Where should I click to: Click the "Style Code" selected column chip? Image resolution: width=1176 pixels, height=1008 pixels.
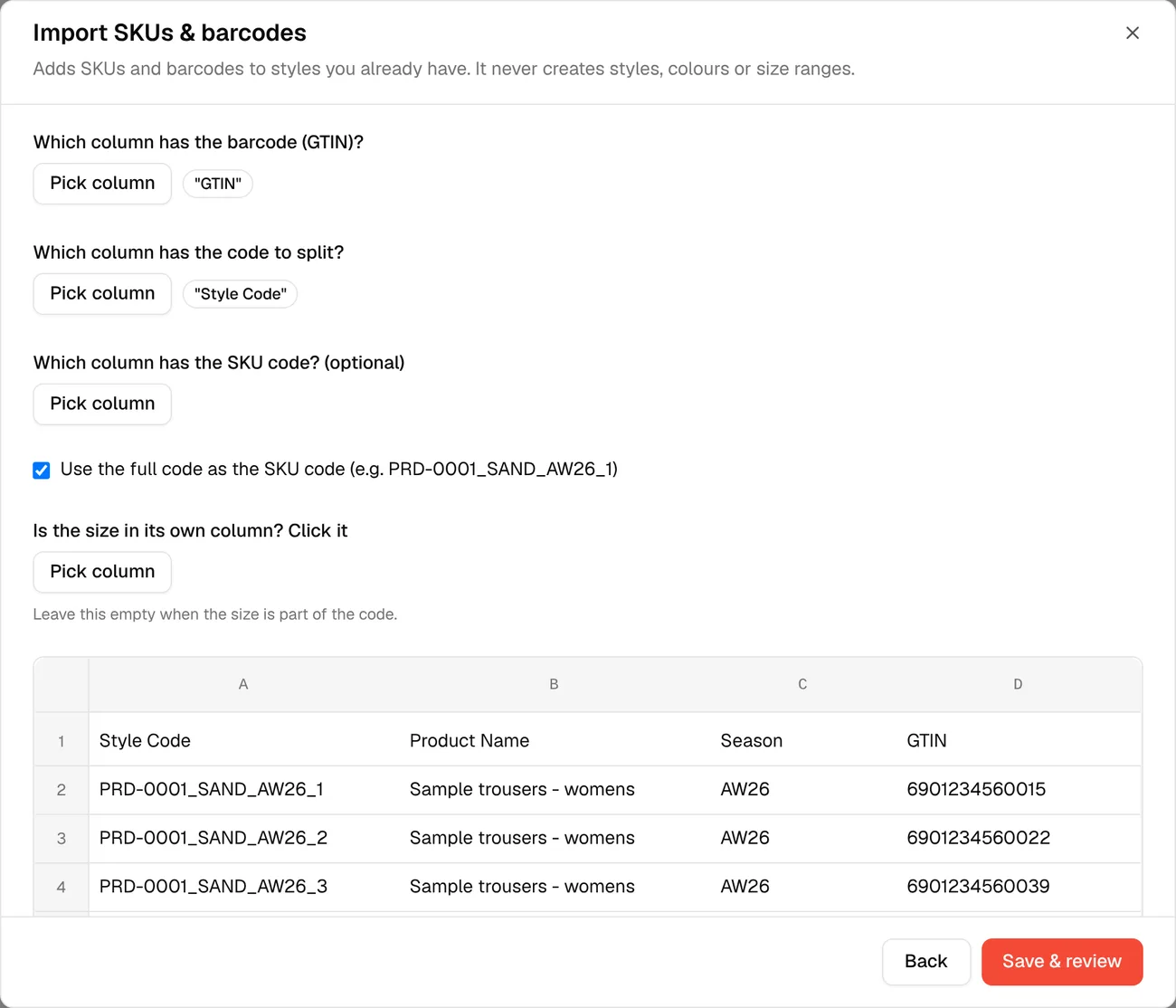click(x=241, y=294)
